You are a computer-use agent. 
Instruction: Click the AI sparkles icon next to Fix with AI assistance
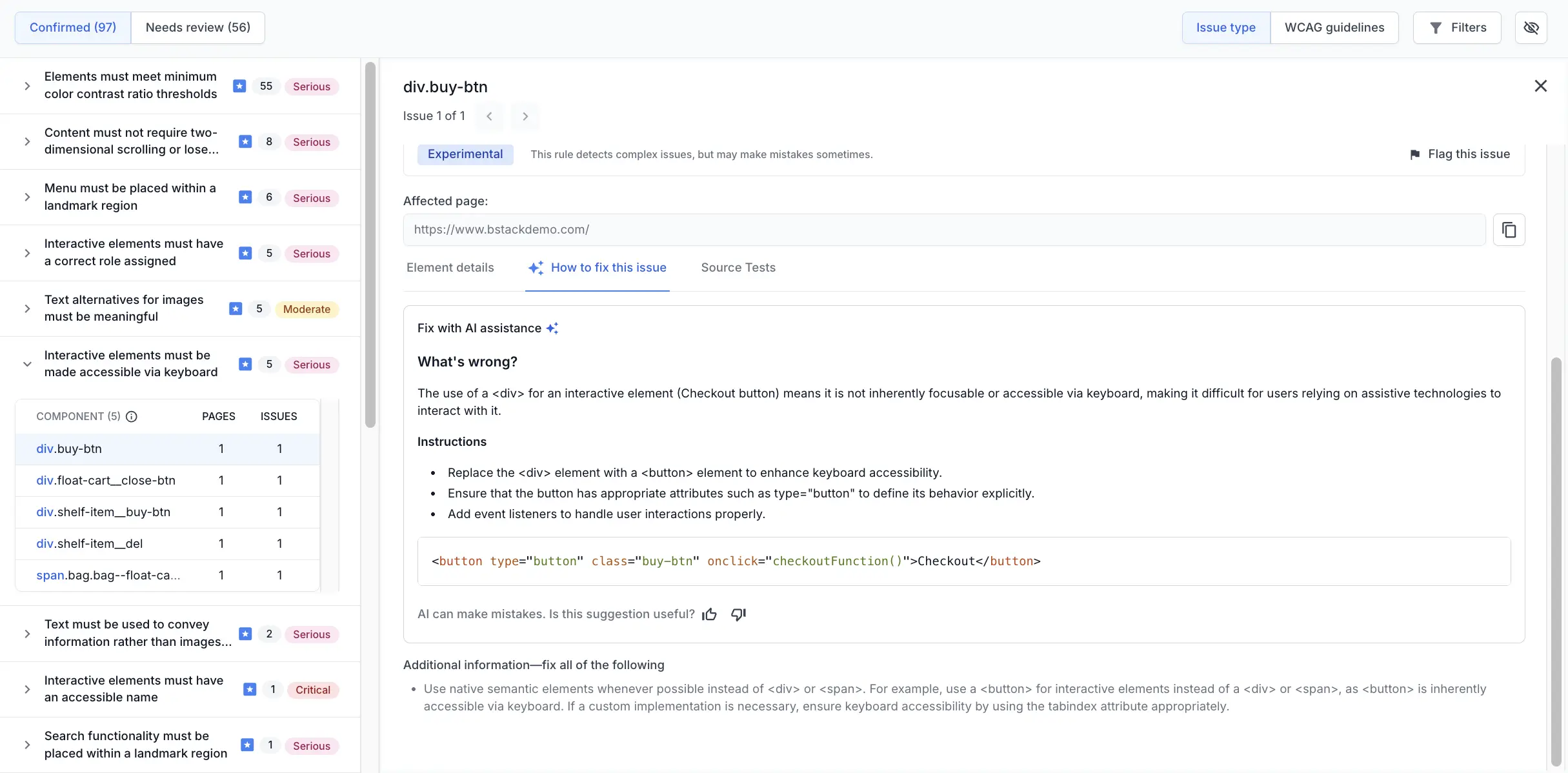[552, 328]
